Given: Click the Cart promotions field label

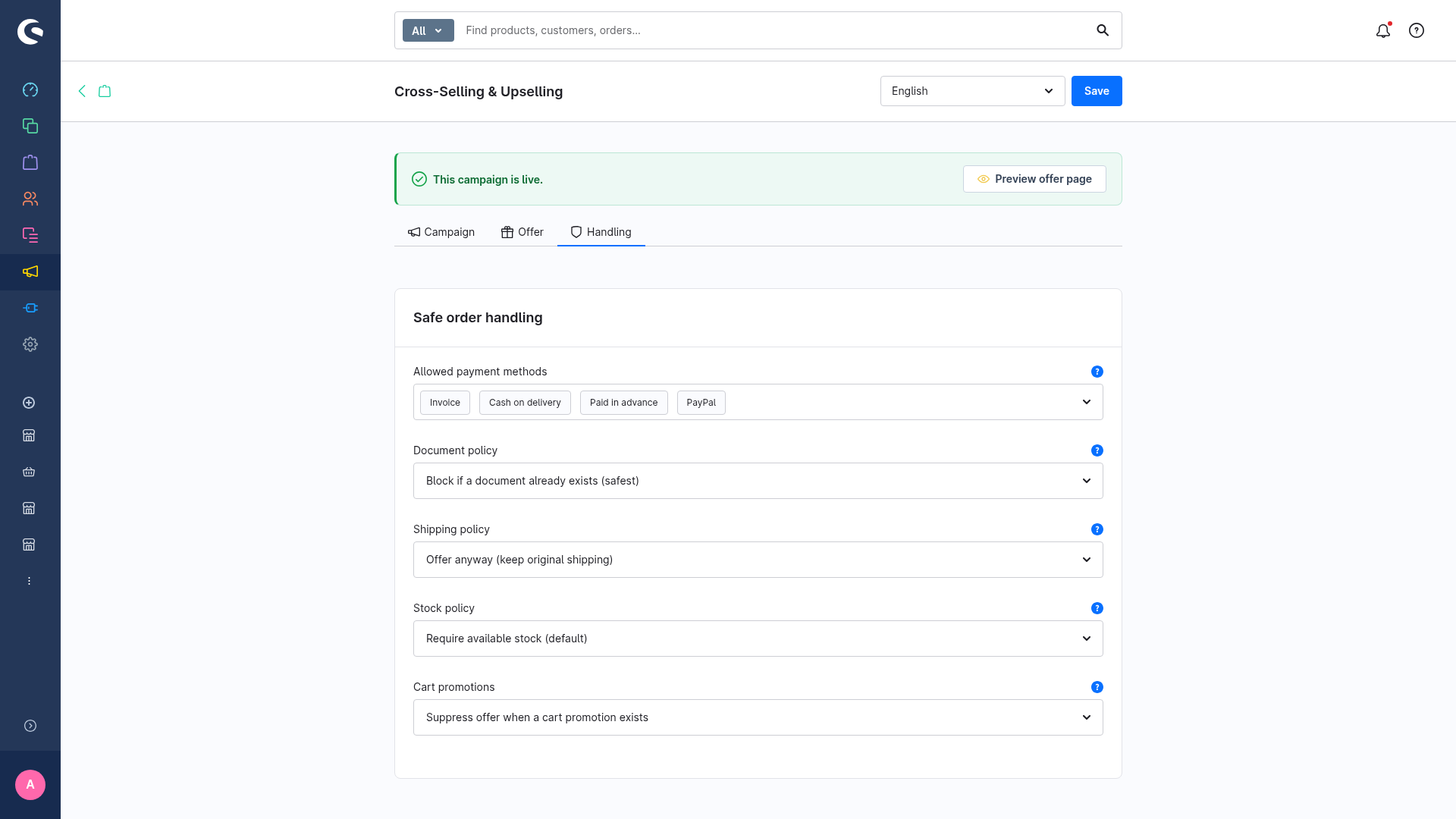Looking at the screenshot, I should pos(453,687).
